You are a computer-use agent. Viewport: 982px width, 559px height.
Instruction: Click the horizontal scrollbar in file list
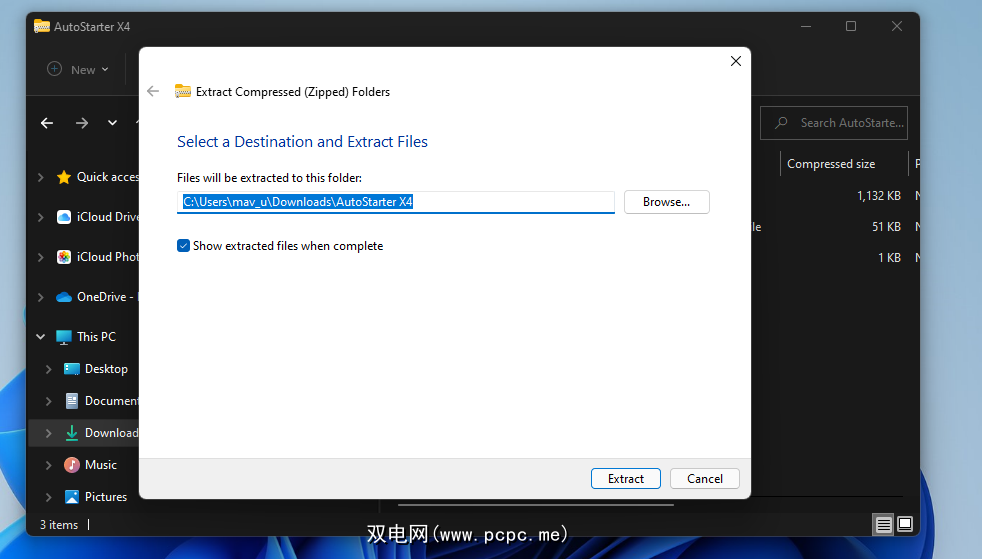535,505
